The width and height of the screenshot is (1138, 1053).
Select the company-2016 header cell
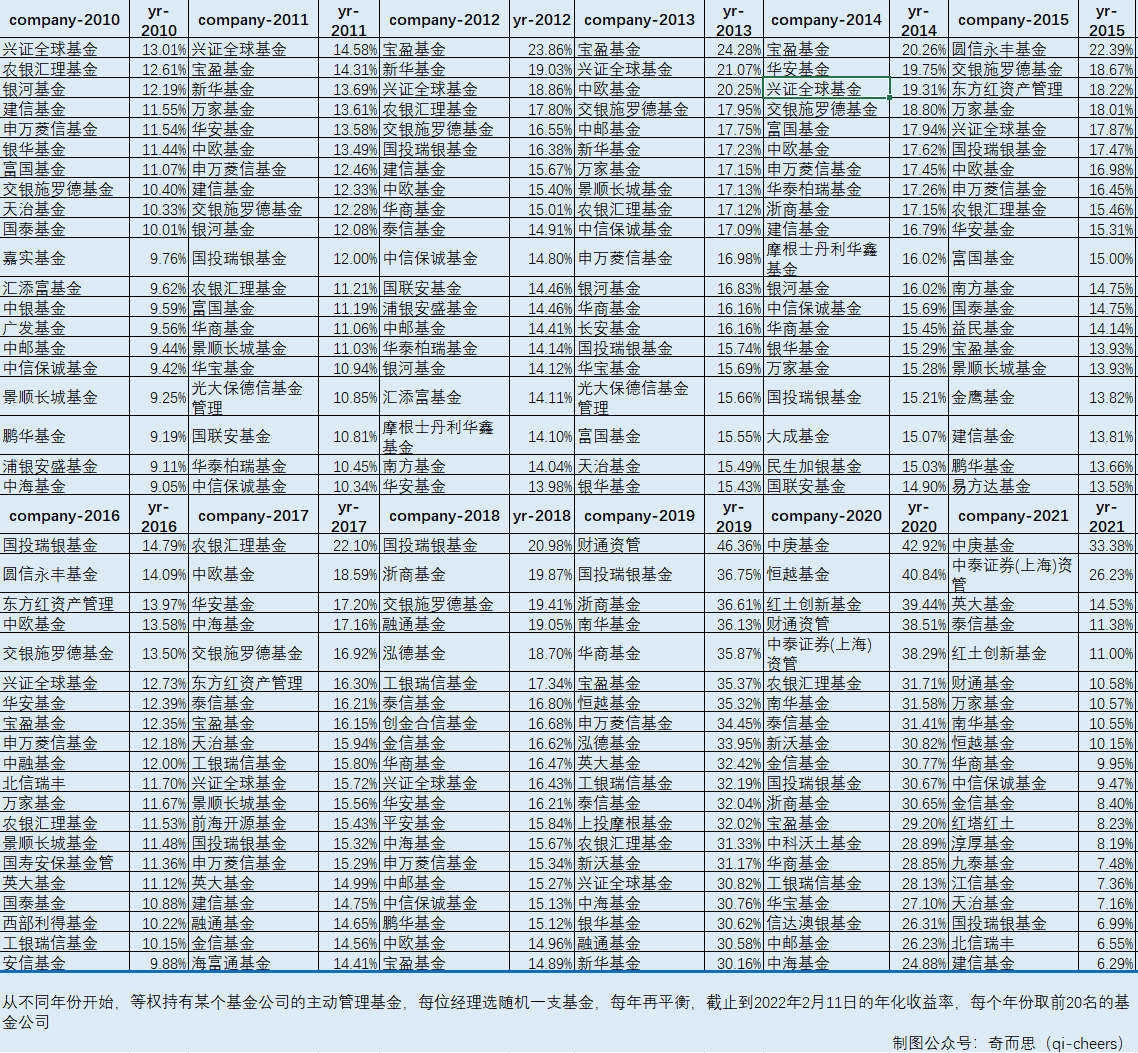click(x=65, y=516)
